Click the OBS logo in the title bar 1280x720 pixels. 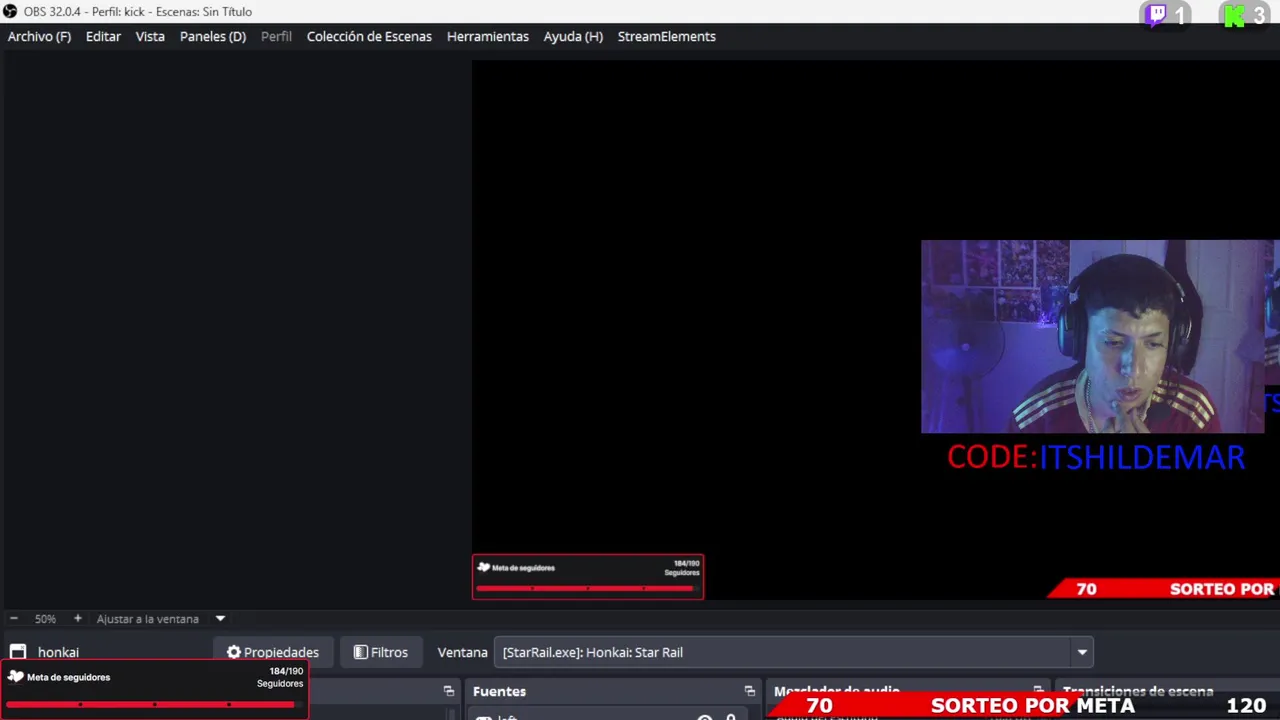pyautogui.click(x=10, y=11)
